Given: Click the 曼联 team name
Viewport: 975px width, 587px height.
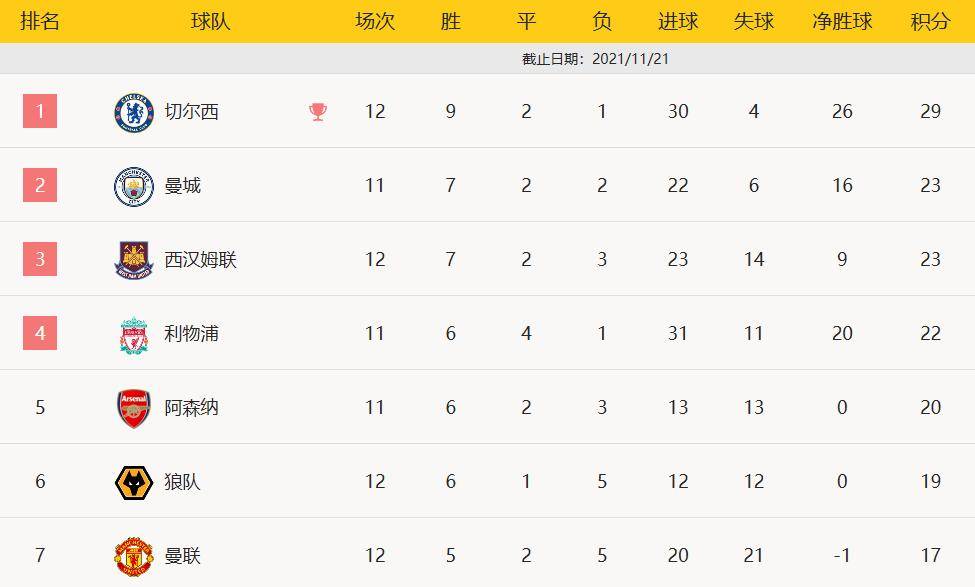Looking at the screenshot, I should point(182,556).
